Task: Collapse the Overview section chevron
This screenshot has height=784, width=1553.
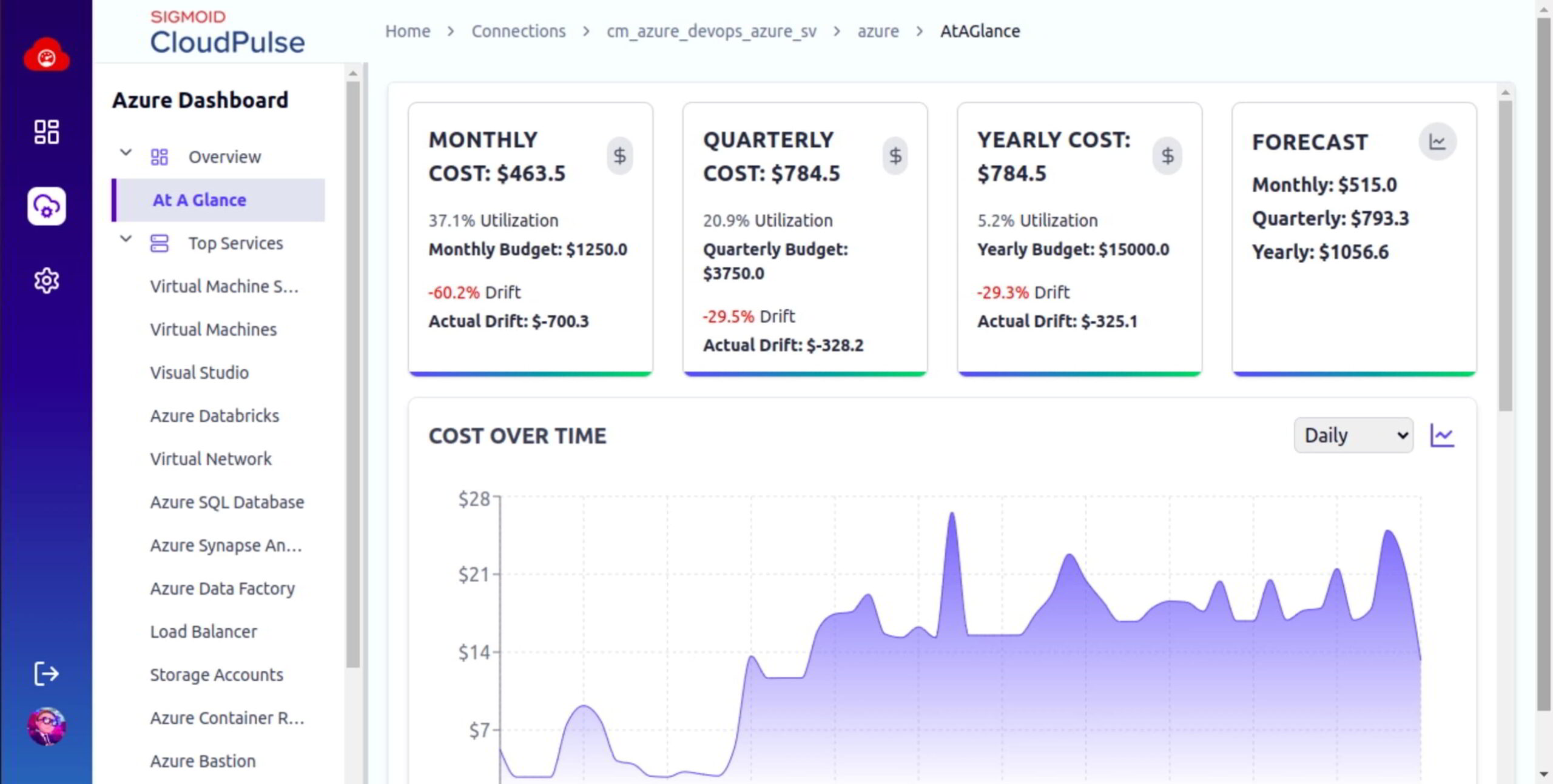Action: pos(126,153)
